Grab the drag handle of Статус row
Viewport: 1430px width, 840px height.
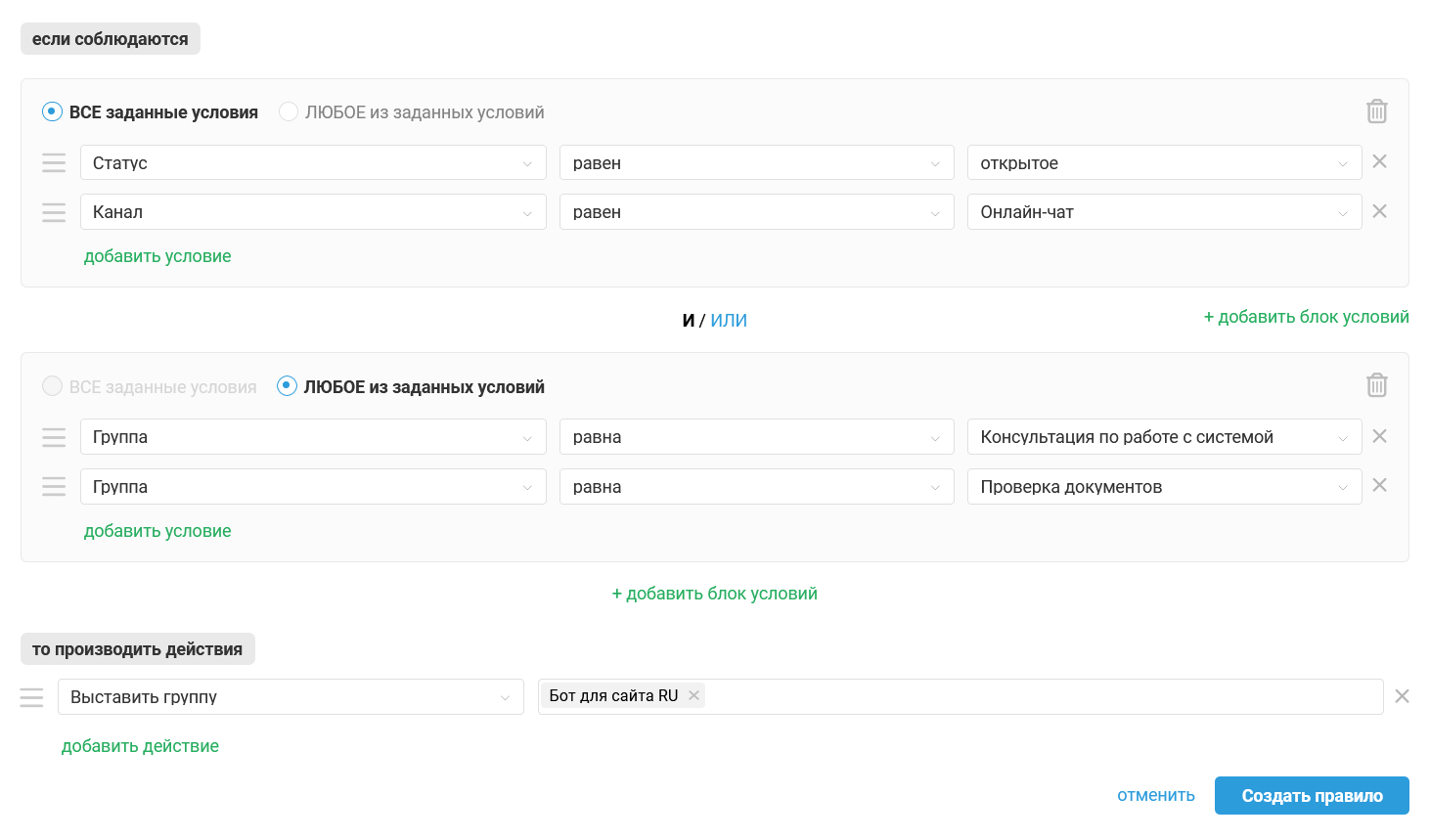pyautogui.click(x=54, y=162)
